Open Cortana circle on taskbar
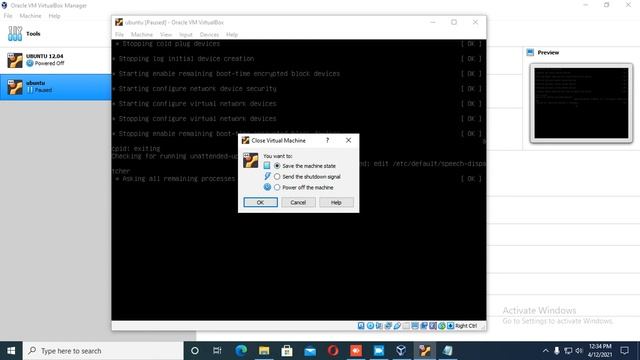 (x=195, y=351)
